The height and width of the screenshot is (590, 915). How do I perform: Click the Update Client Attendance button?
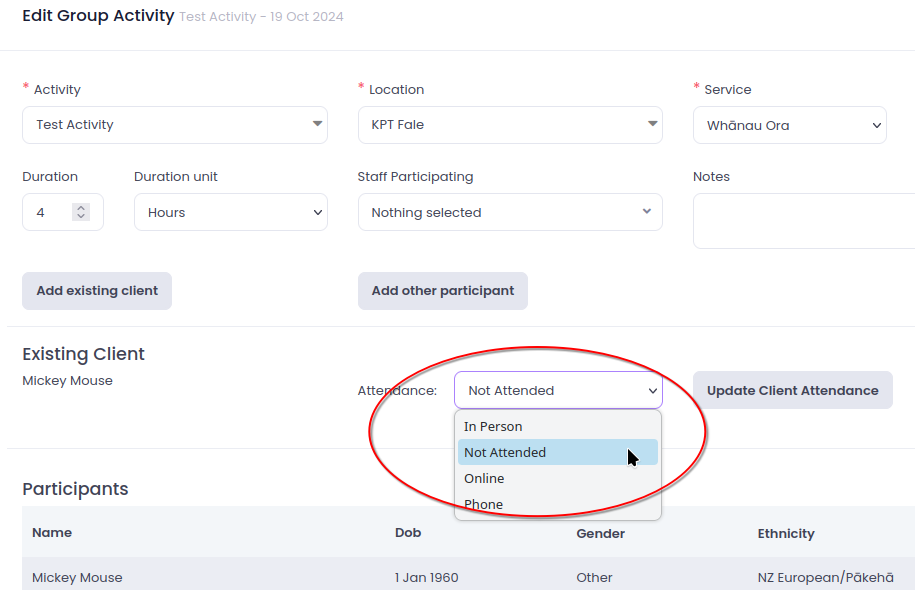tap(792, 390)
